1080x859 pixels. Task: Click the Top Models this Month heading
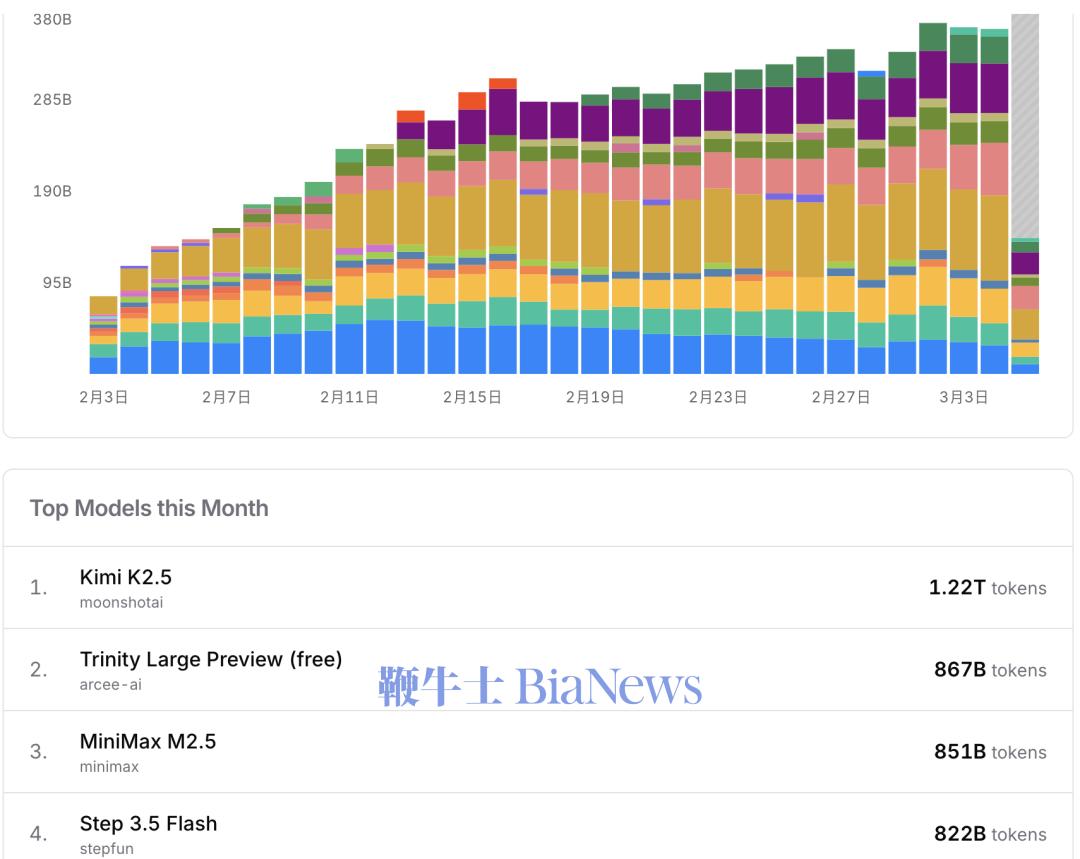pyautogui.click(x=149, y=508)
